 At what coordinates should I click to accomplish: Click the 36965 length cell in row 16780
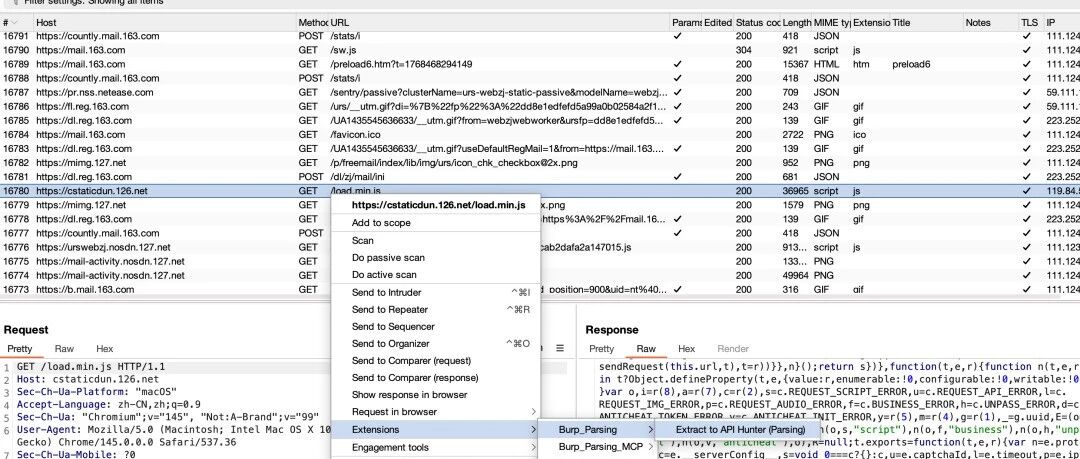(797, 191)
